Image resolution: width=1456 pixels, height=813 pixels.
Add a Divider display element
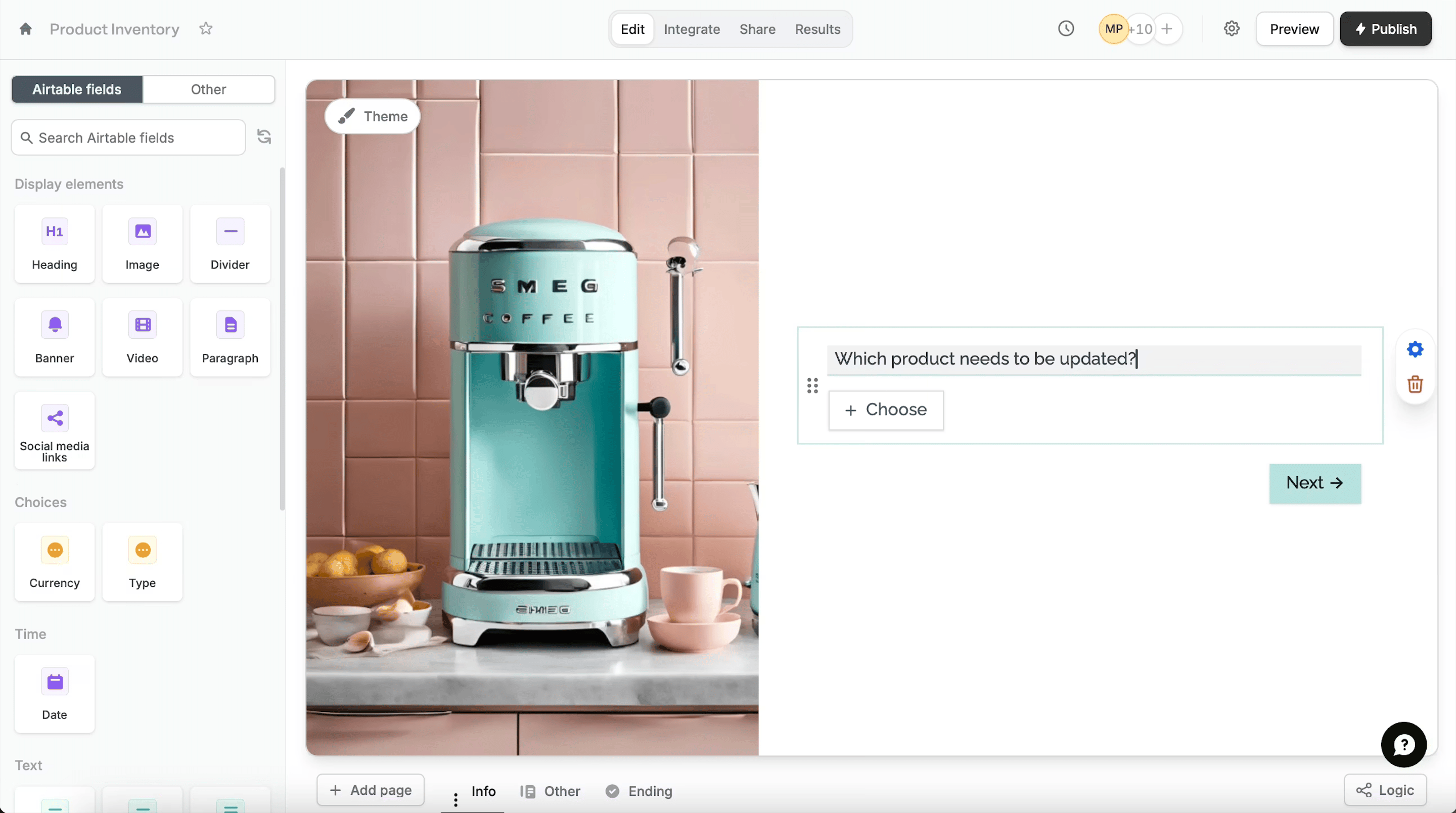tap(230, 244)
